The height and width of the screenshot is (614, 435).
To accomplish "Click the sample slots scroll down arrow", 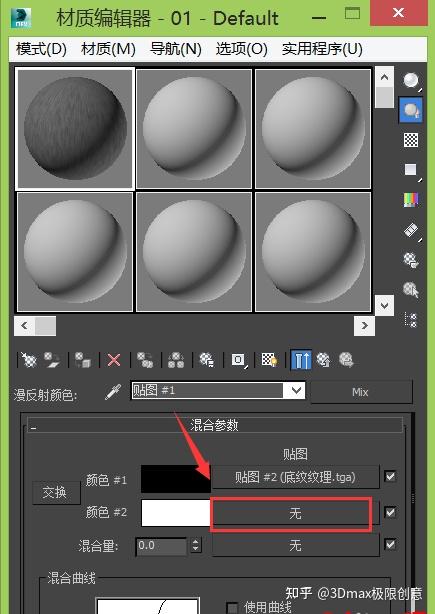I will (x=384, y=305).
